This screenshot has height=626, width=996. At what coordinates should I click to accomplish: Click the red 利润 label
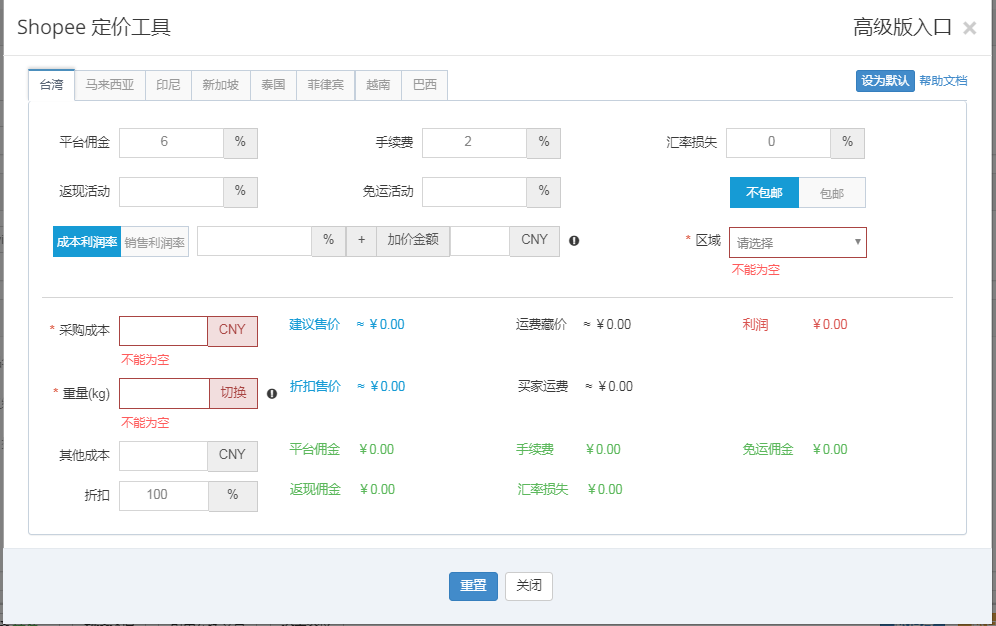[x=755, y=324]
